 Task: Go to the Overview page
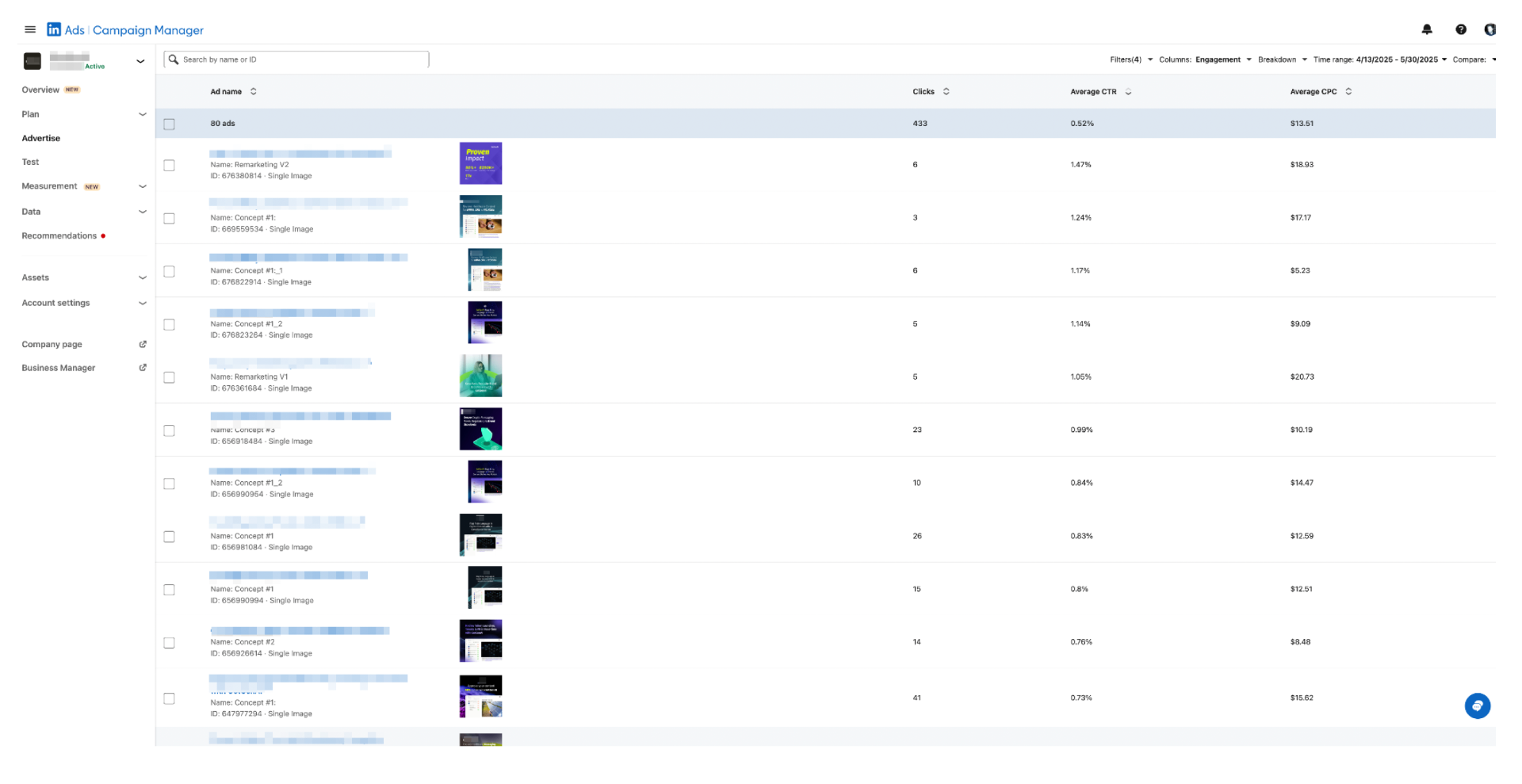coord(40,90)
